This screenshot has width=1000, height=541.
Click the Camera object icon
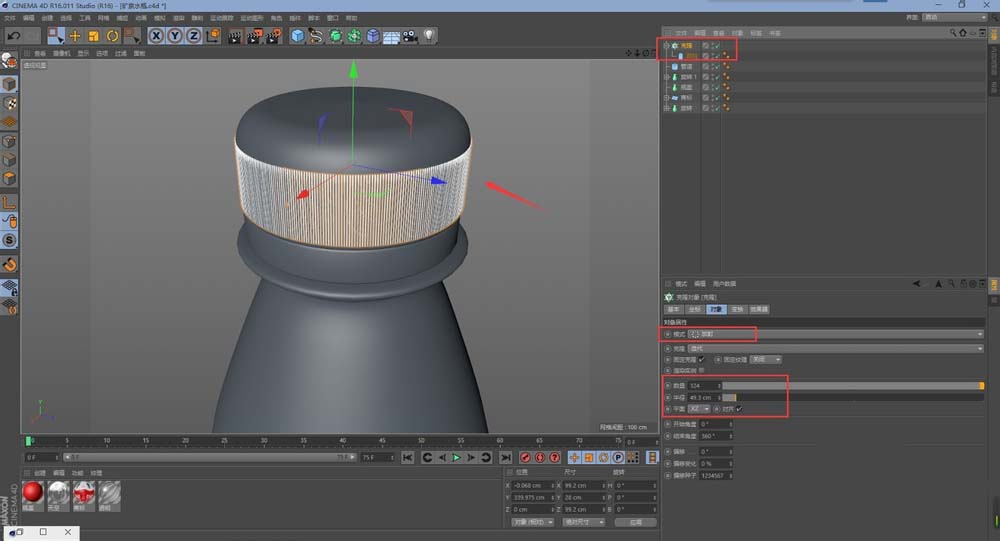(410, 36)
